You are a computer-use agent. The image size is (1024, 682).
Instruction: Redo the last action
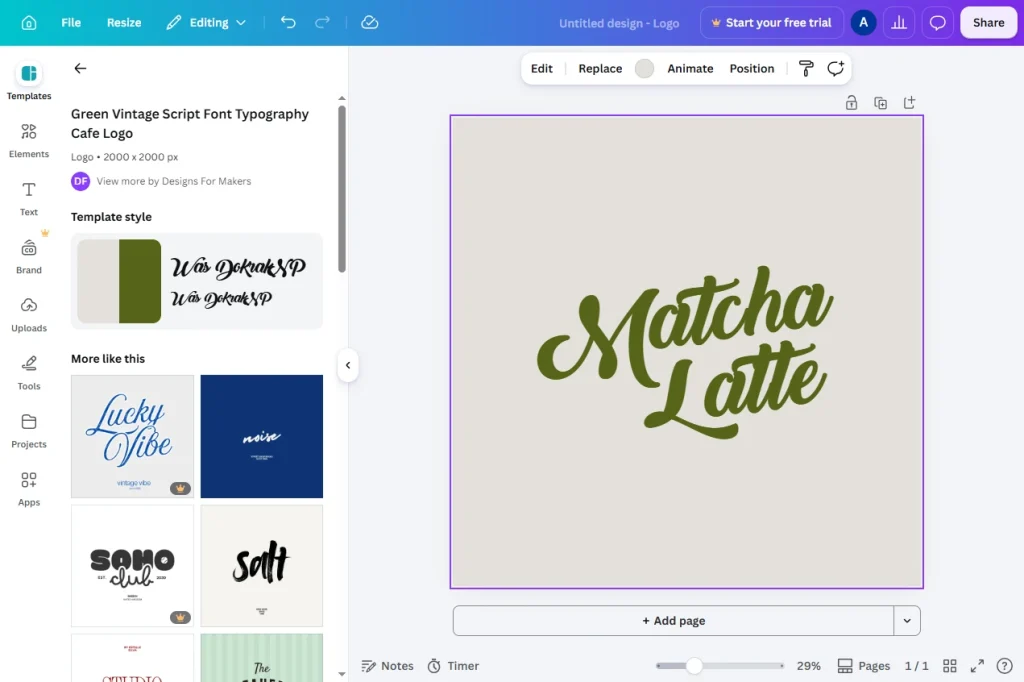pos(323,23)
